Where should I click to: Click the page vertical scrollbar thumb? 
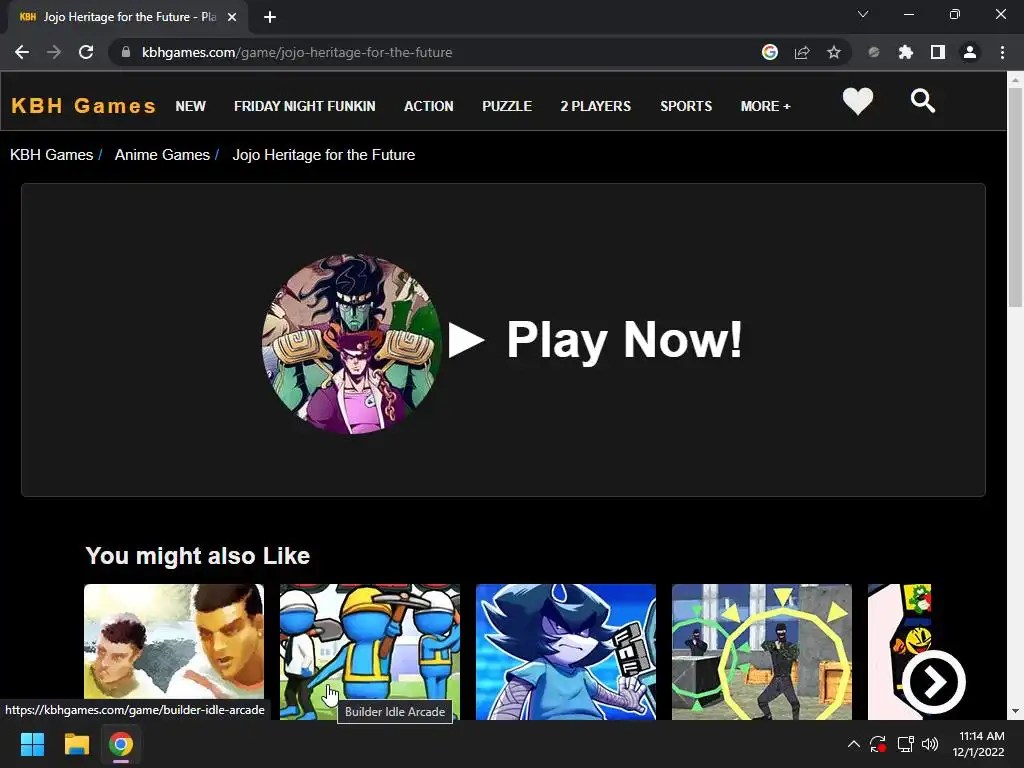pyautogui.click(x=1015, y=196)
